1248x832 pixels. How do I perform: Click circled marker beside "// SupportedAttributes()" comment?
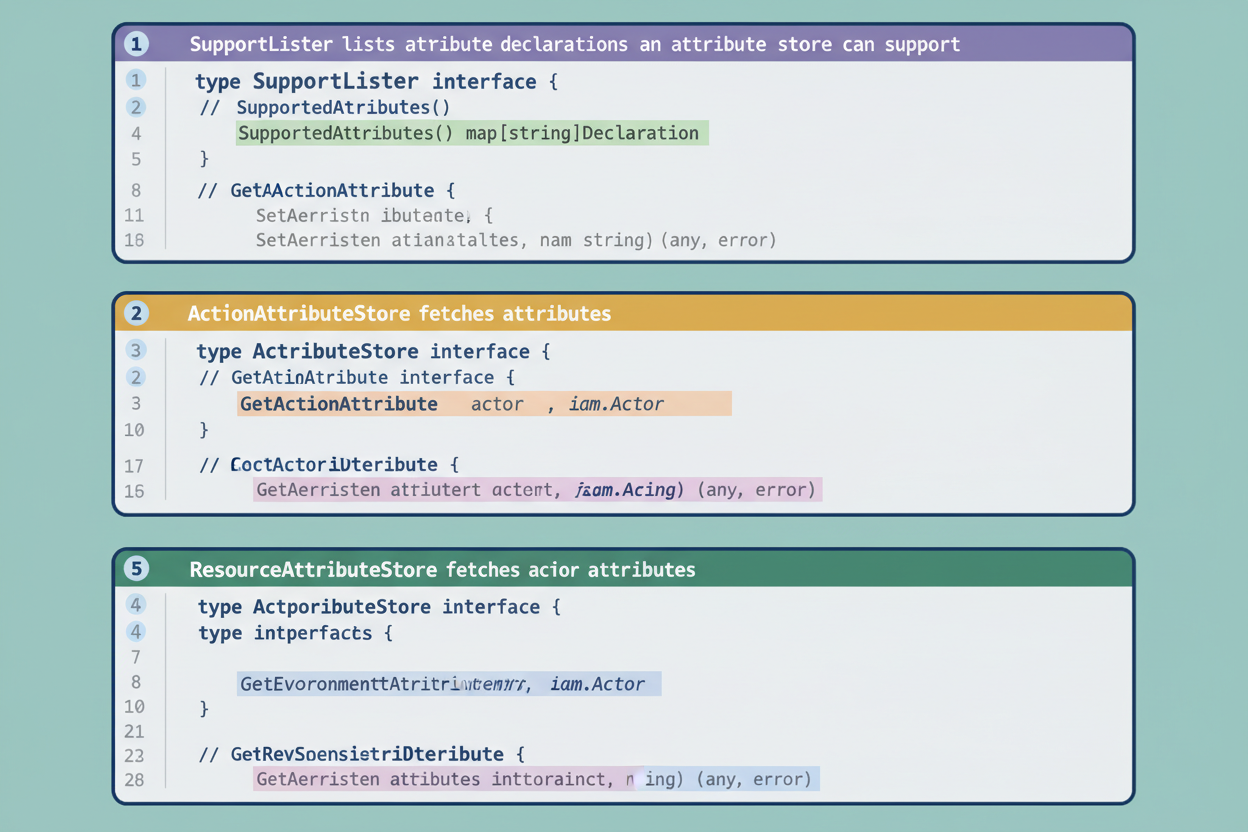(136, 107)
